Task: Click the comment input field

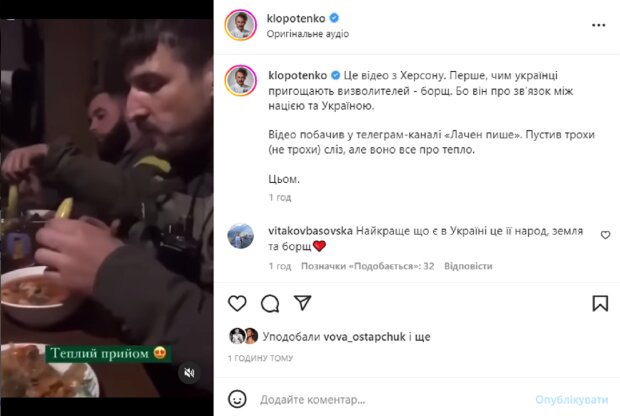Action: pos(393,400)
